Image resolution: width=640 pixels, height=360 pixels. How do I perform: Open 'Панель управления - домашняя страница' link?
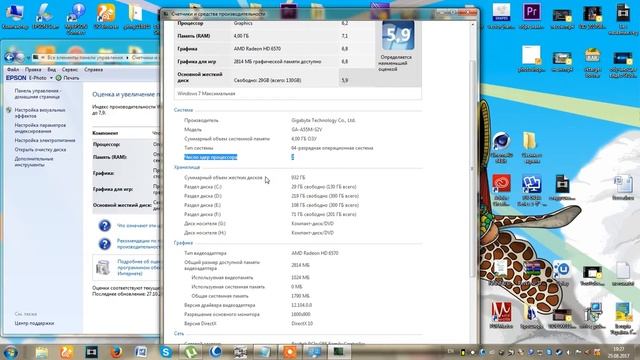38,93
